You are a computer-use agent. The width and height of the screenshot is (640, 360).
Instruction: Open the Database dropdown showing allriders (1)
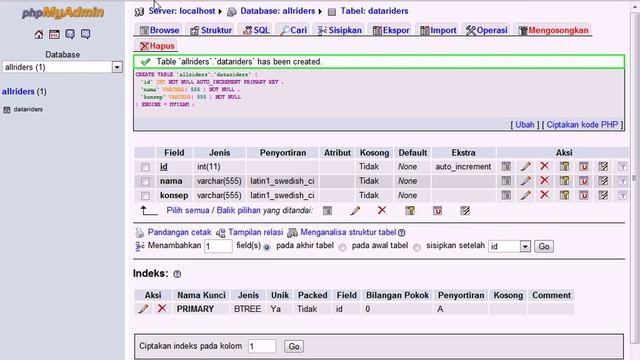[62, 67]
